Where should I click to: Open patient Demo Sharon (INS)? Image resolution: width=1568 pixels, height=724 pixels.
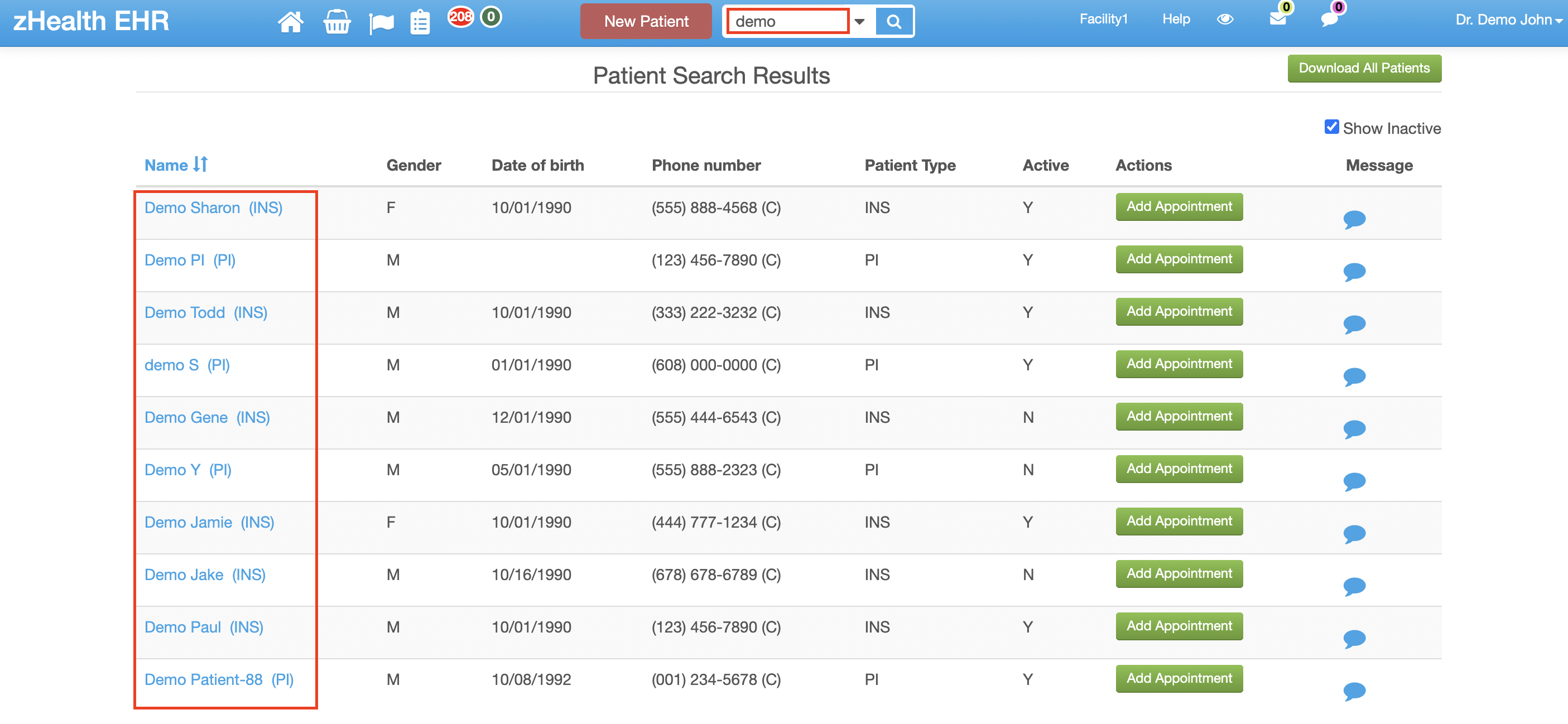pyautogui.click(x=213, y=207)
